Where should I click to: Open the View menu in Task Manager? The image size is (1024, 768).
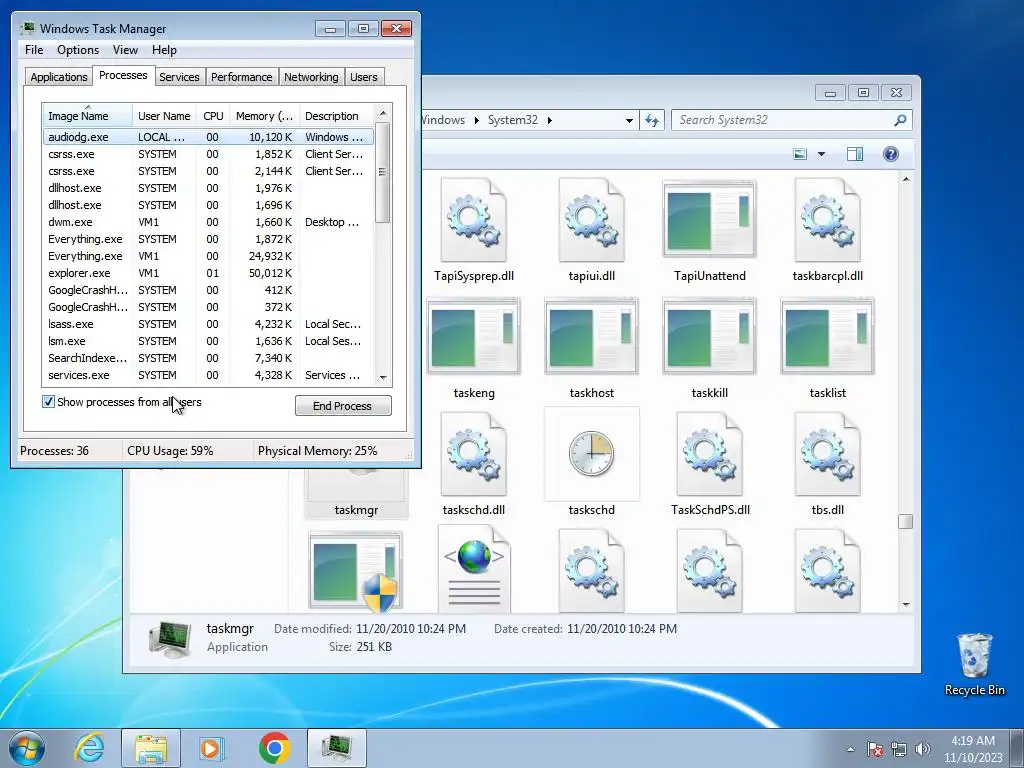pyautogui.click(x=125, y=50)
